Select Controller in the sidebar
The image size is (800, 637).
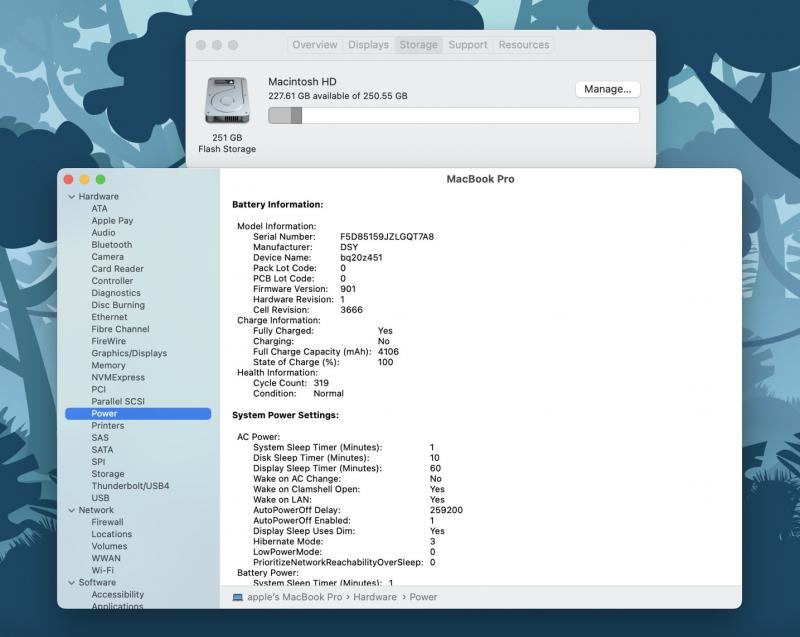(112, 281)
